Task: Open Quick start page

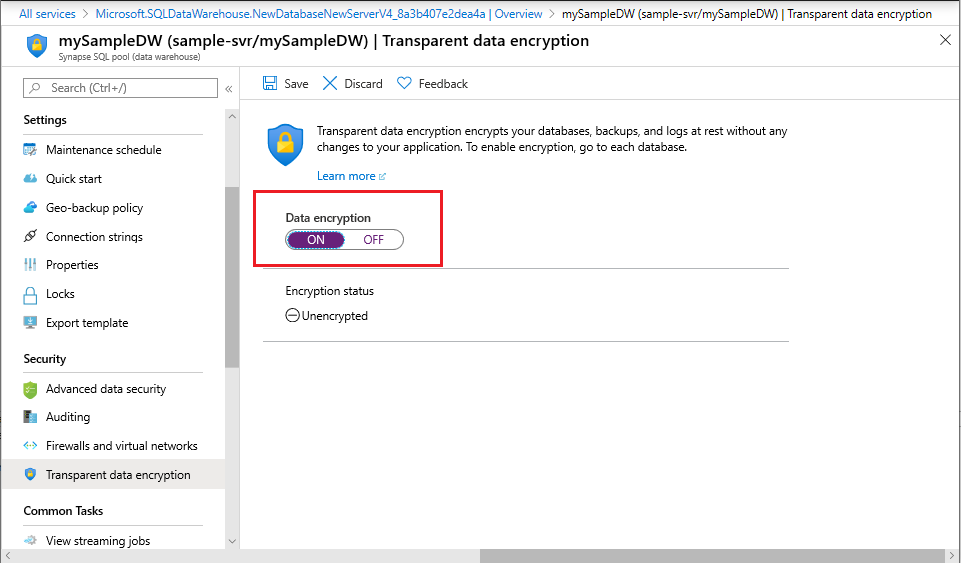Action: 74,178
